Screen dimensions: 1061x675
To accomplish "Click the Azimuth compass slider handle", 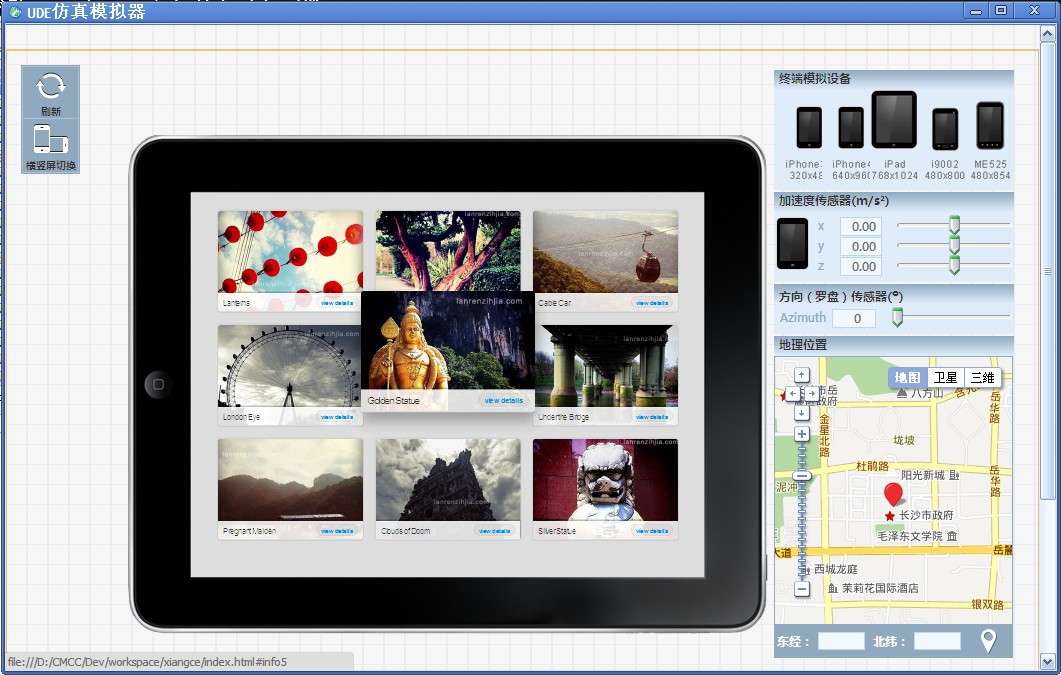I will coord(898,316).
